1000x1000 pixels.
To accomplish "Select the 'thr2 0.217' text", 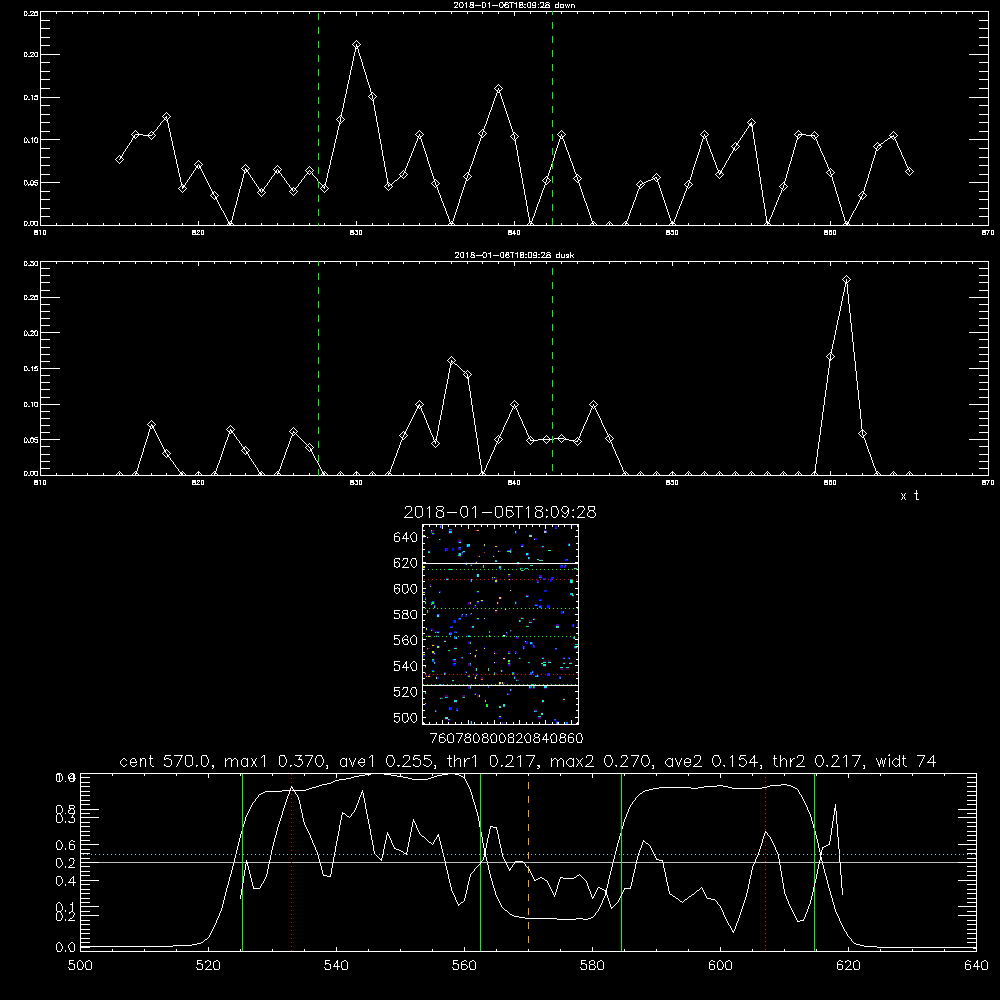I will tap(818, 761).
